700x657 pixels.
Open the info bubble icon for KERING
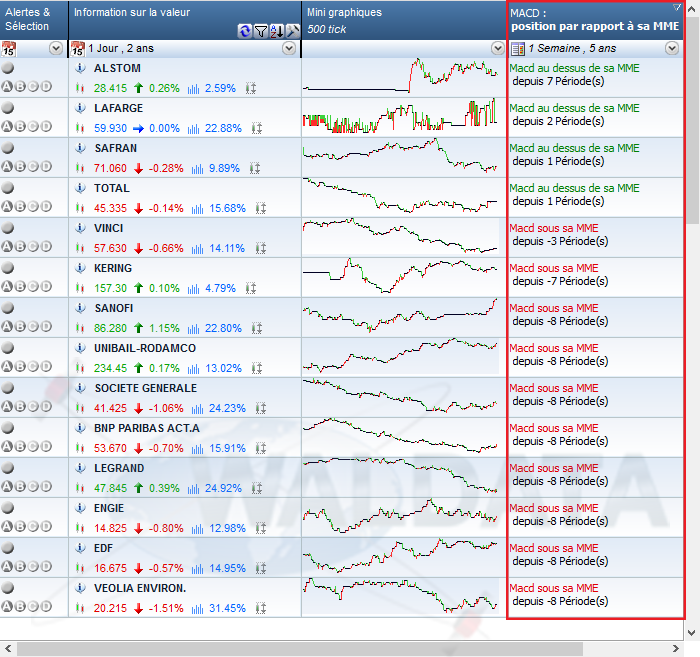pos(80,268)
